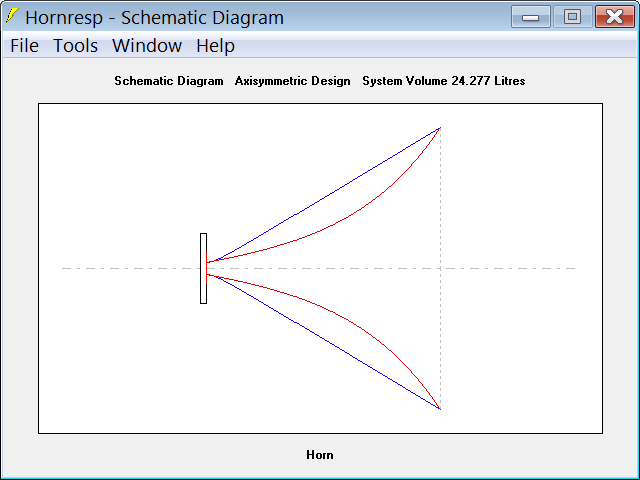The image size is (640, 480).
Task: Click the 'Horn' caption below diagram
Action: click(320, 455)
